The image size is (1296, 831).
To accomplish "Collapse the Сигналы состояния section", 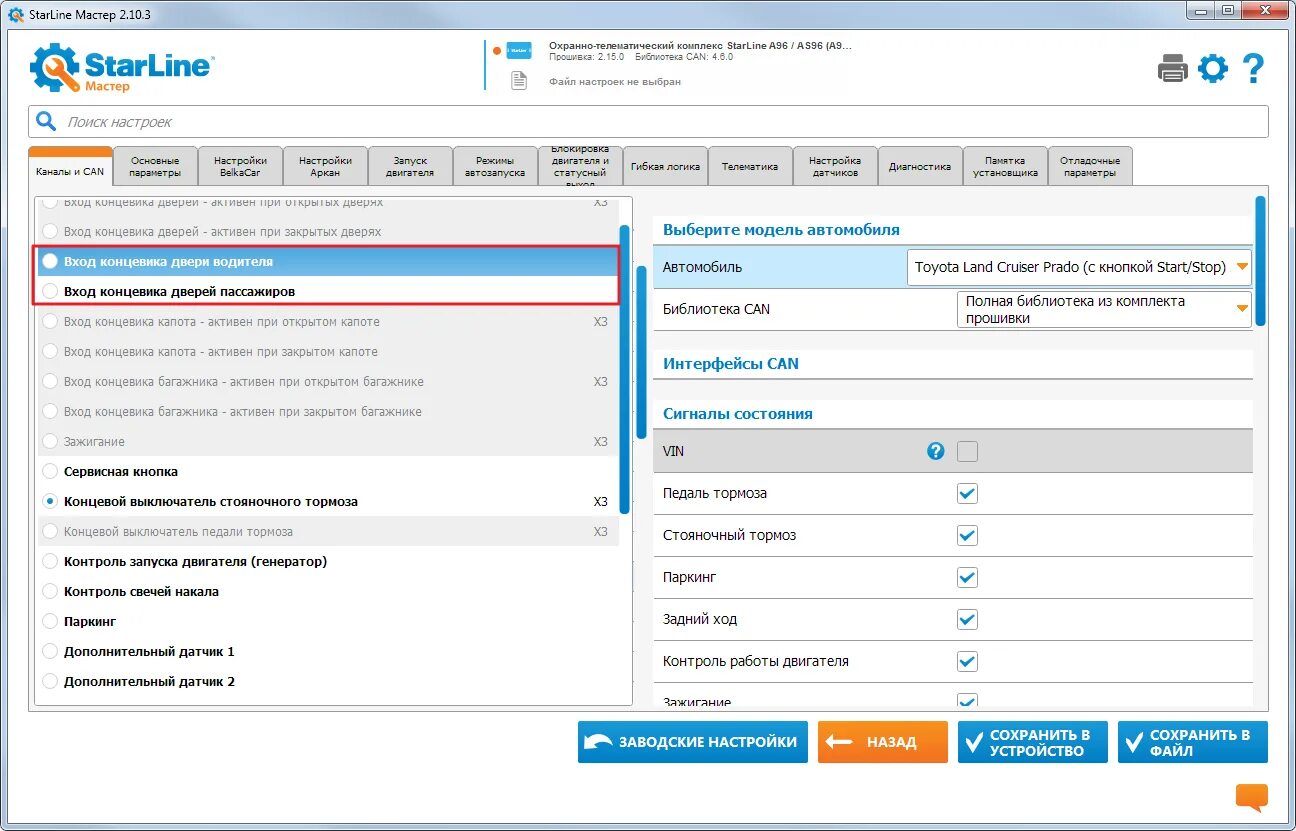I will pyautogui.click(x=952, y=414).
